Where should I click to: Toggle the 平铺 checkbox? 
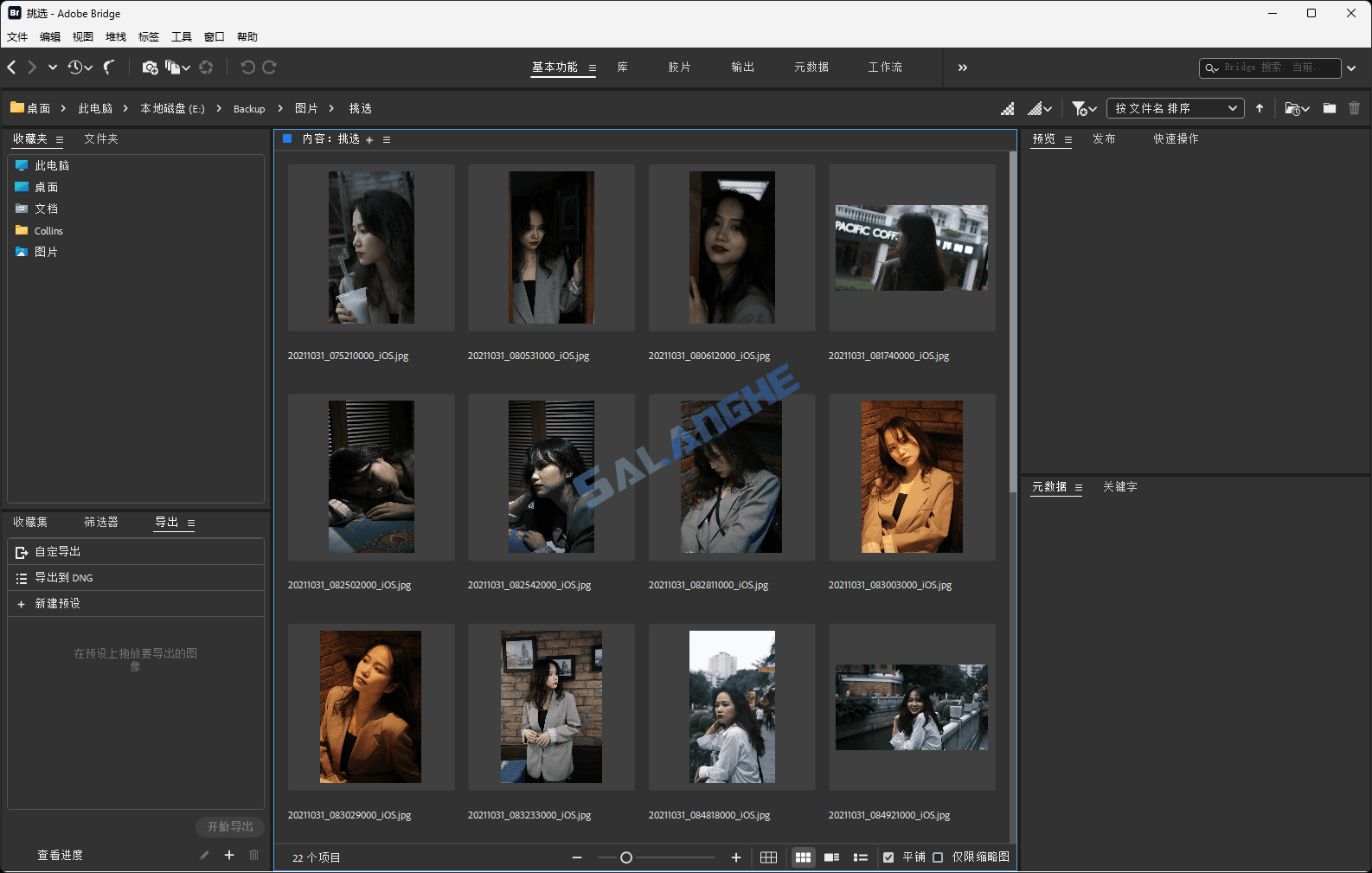pos(888,857)
